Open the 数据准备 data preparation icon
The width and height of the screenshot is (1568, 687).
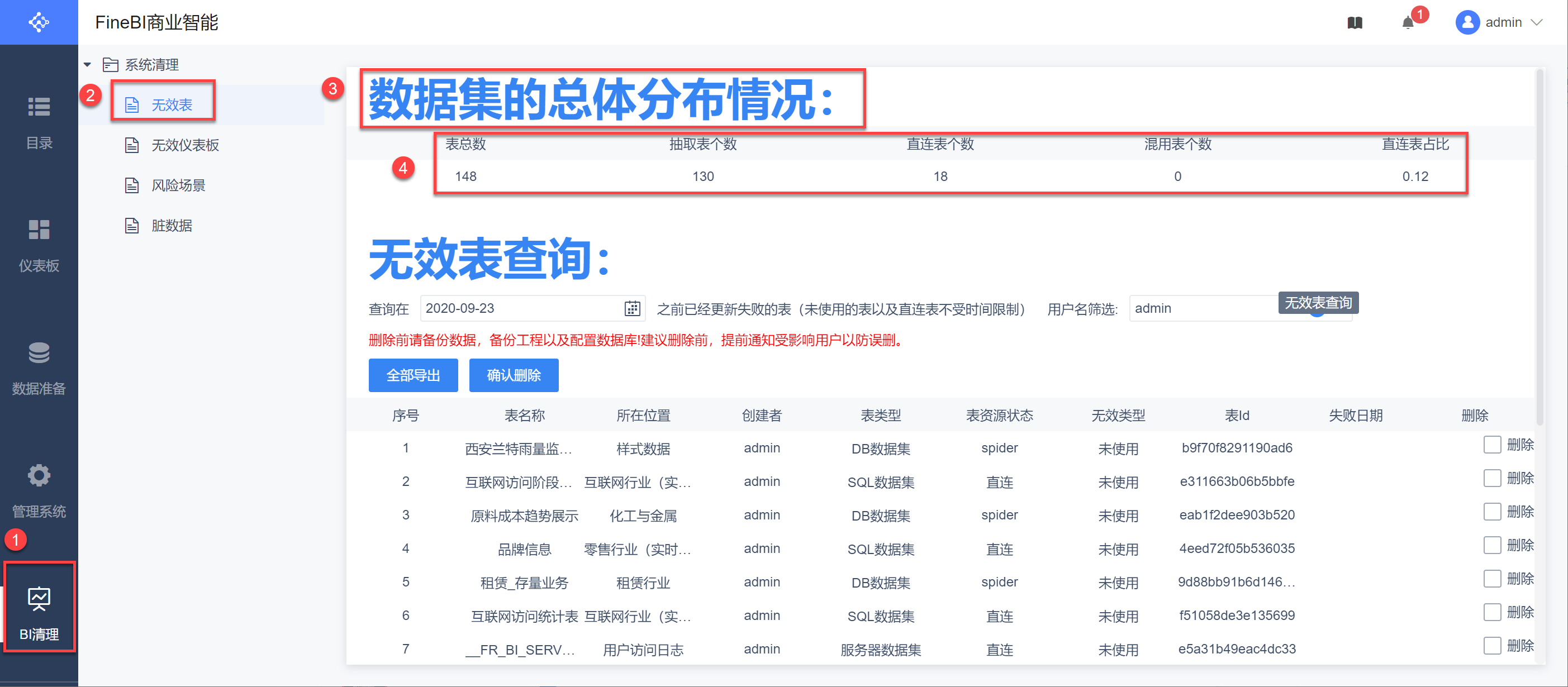[x=39, y=353]
